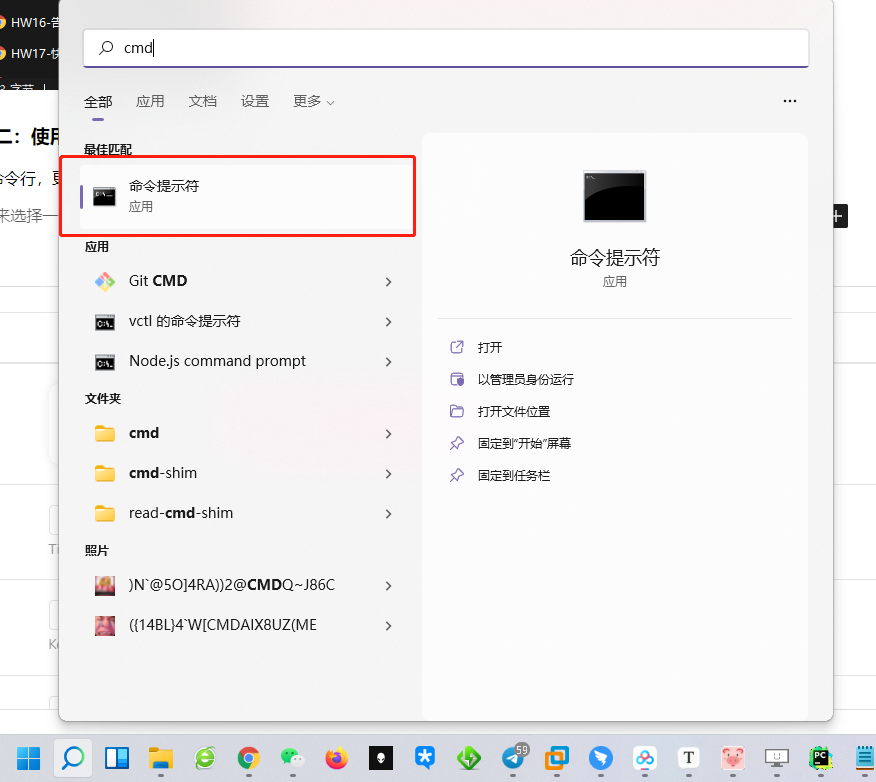Open the blue bird app icon in taskbar
The height and width of the screenshot is (782, 876).
pos(601,758)
